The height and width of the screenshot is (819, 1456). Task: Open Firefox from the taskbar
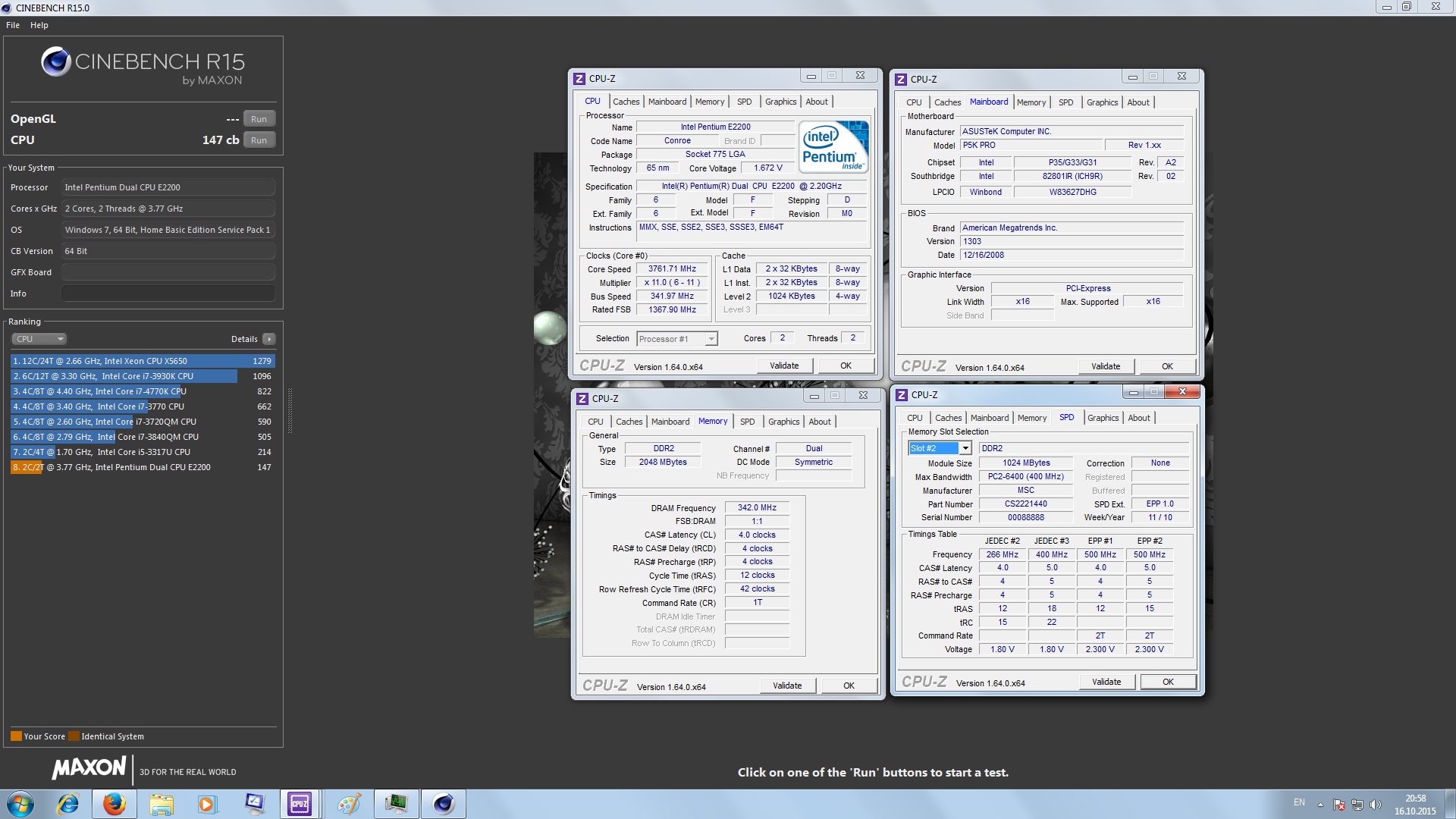point(115,804)
